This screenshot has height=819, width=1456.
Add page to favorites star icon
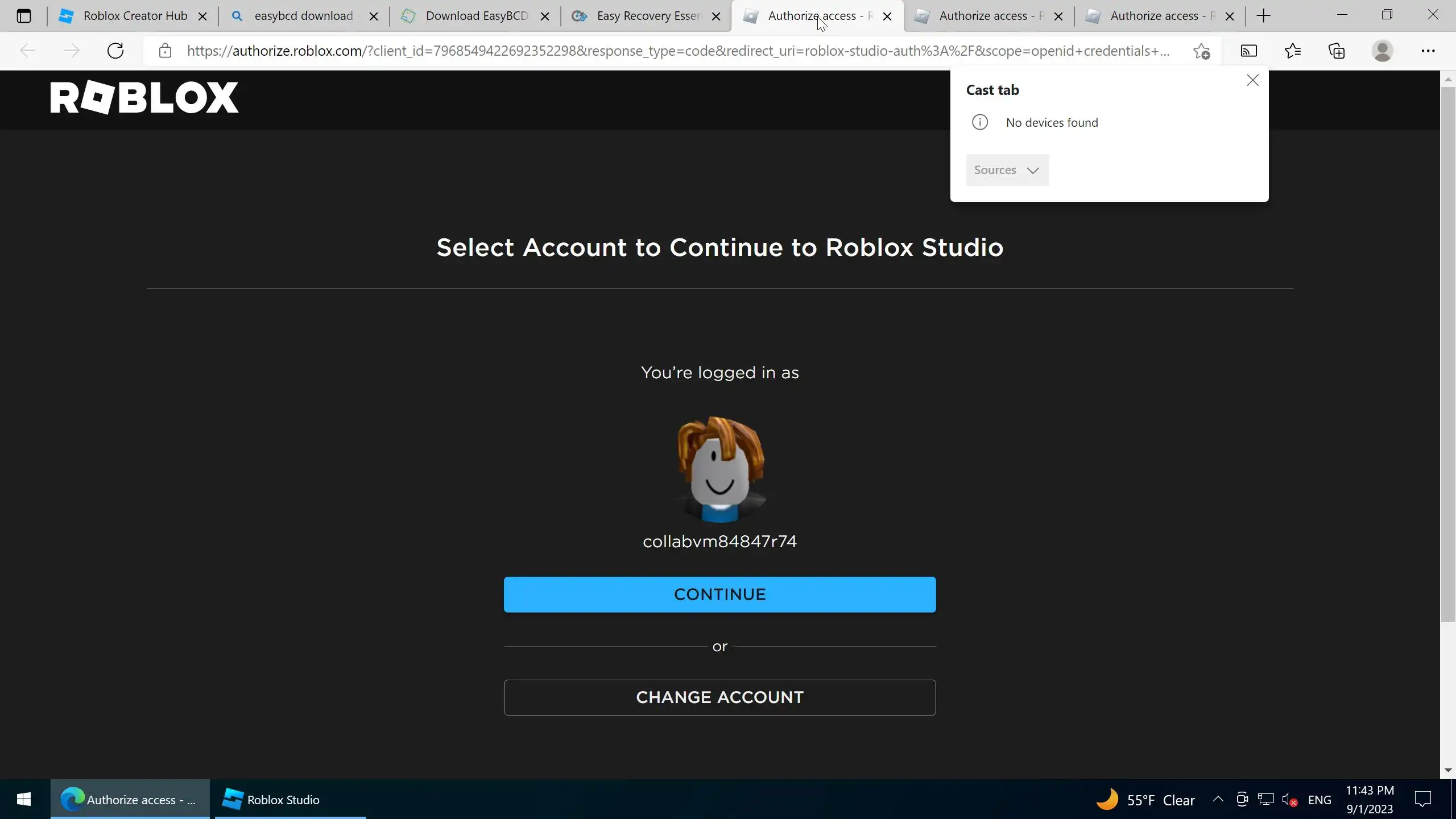tap(1201, 51)
